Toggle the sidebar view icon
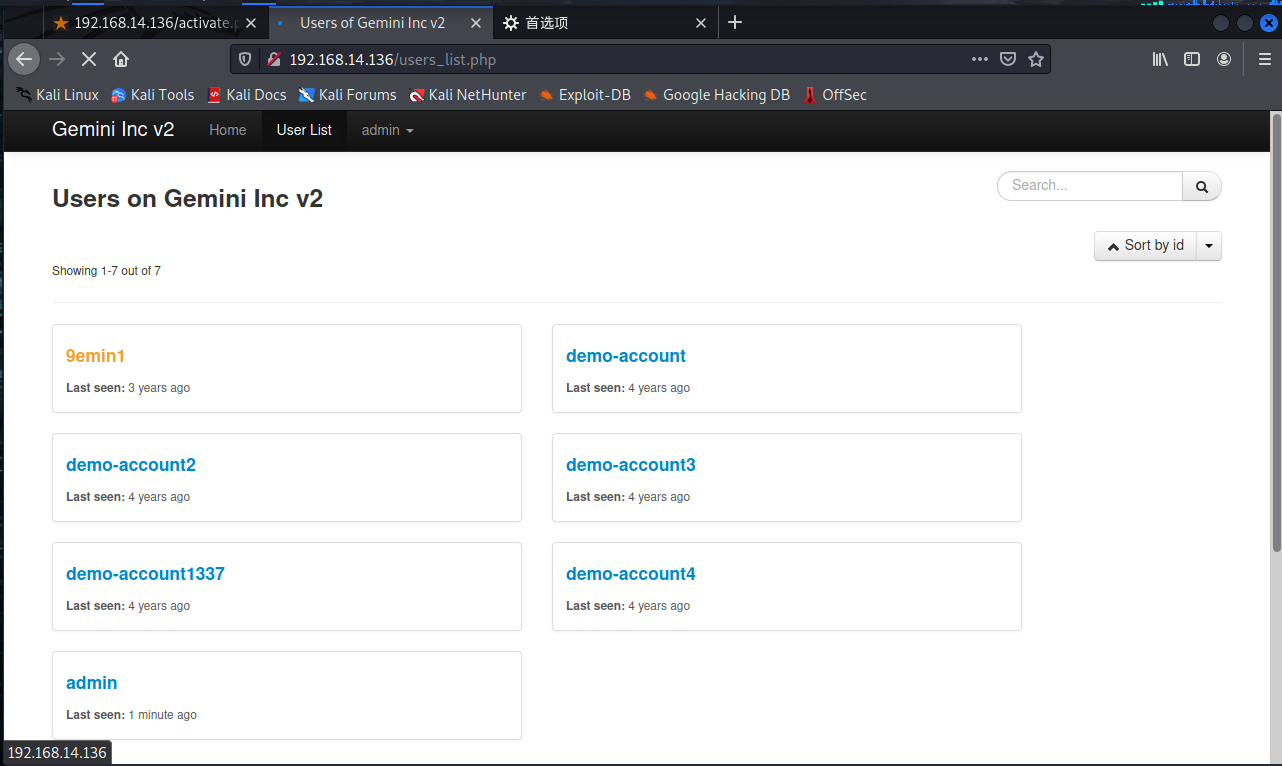 click(1192, 59)
